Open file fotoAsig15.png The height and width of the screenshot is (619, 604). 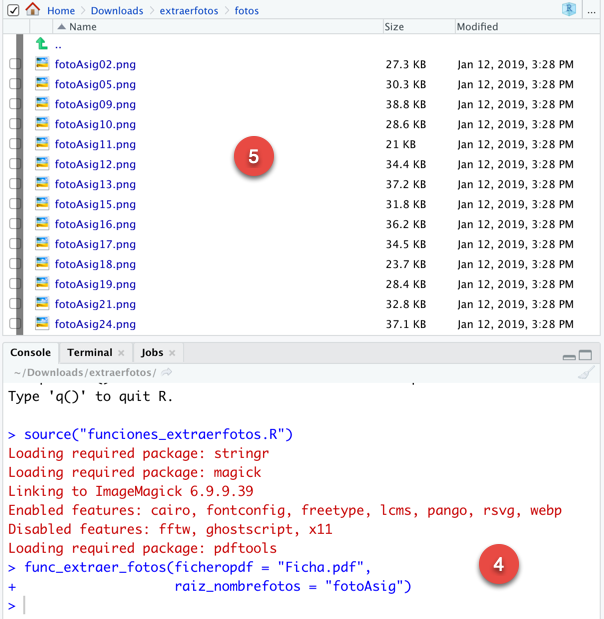tap(95, 204)
